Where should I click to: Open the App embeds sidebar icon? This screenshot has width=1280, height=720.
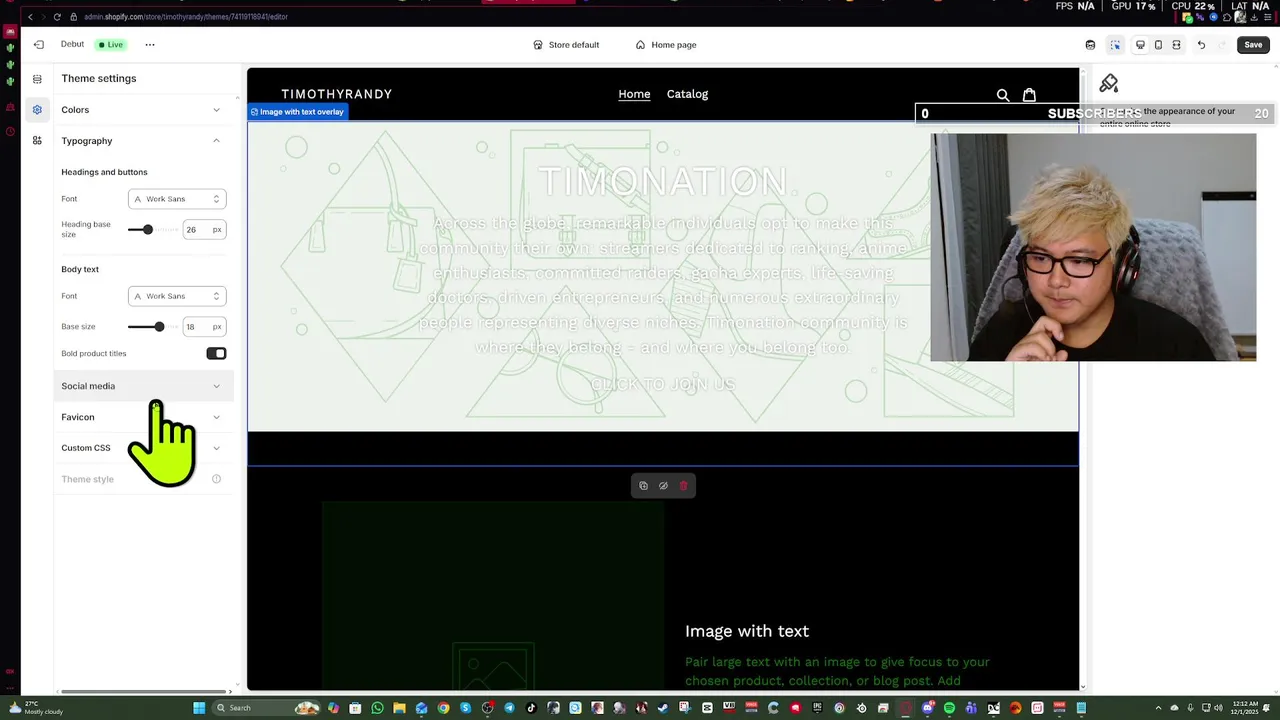(x=37, y=141)
